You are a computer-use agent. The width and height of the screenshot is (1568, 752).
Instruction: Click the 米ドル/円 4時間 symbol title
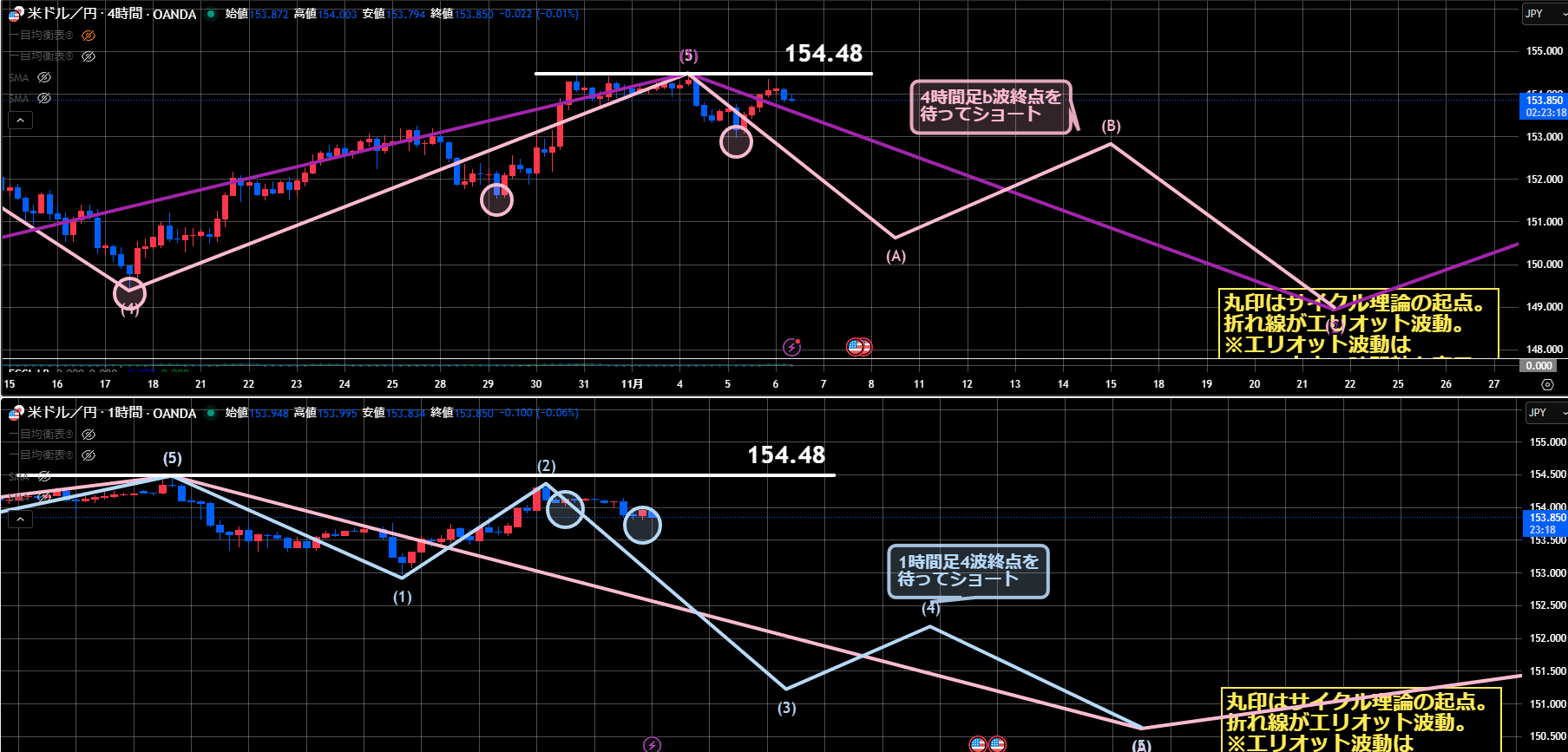point(111,14)
